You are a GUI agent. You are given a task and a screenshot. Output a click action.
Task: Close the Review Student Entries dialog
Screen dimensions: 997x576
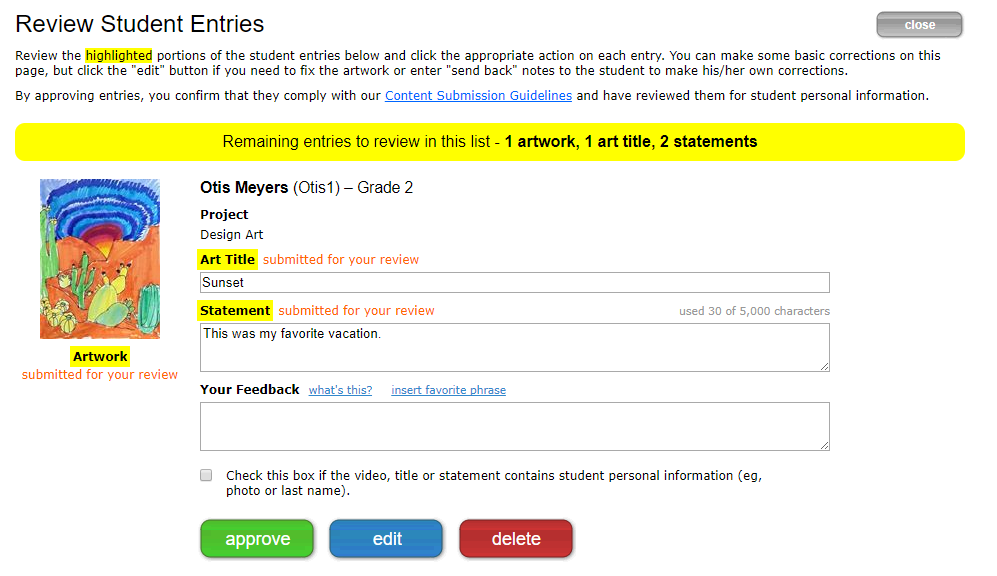pyautogui.click(x=919, y=25)
